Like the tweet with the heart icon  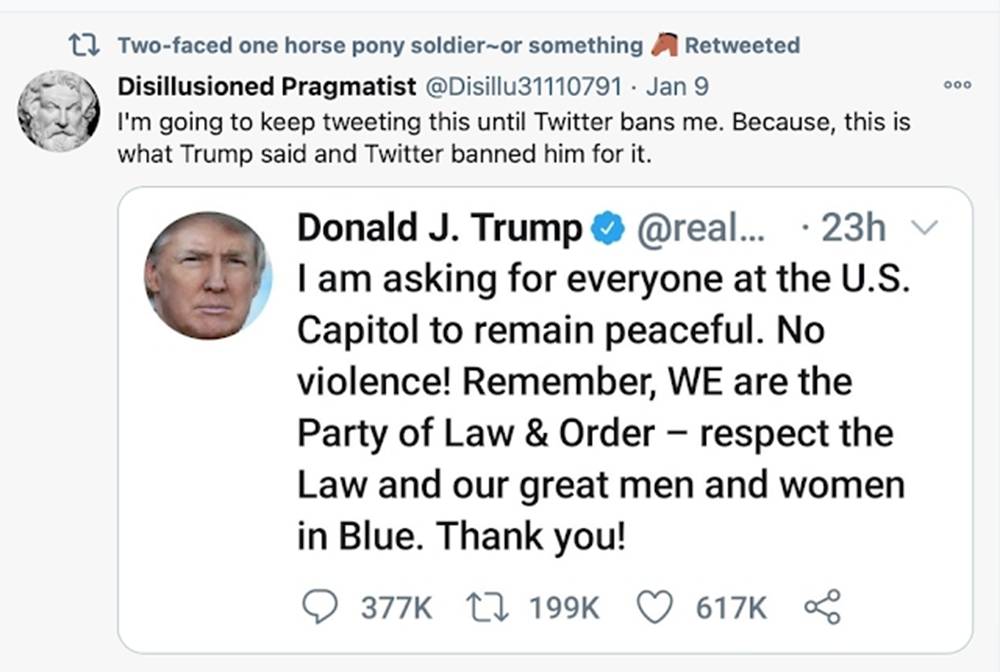656,607
